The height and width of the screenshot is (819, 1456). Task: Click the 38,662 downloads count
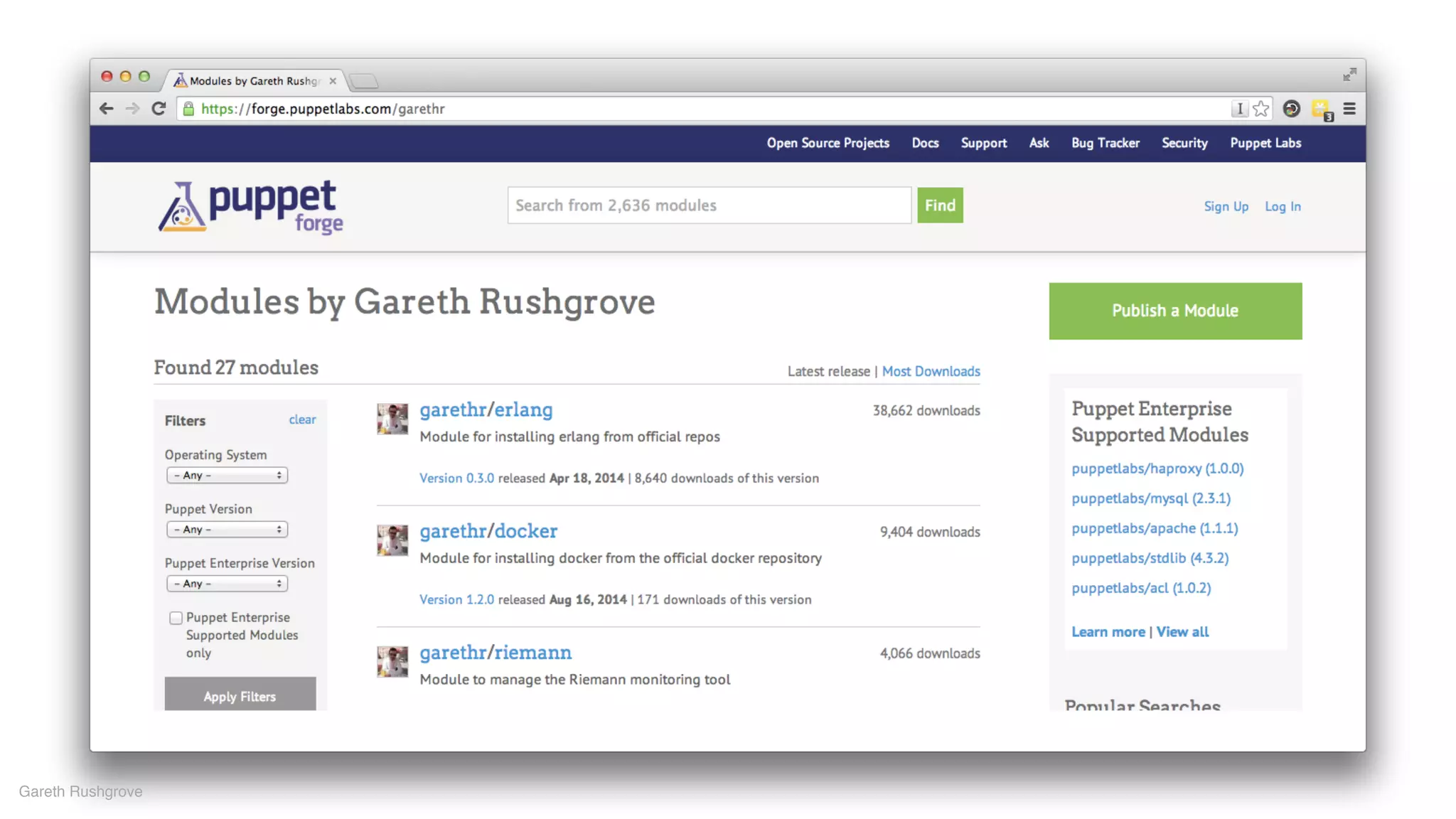pos(926,410)
